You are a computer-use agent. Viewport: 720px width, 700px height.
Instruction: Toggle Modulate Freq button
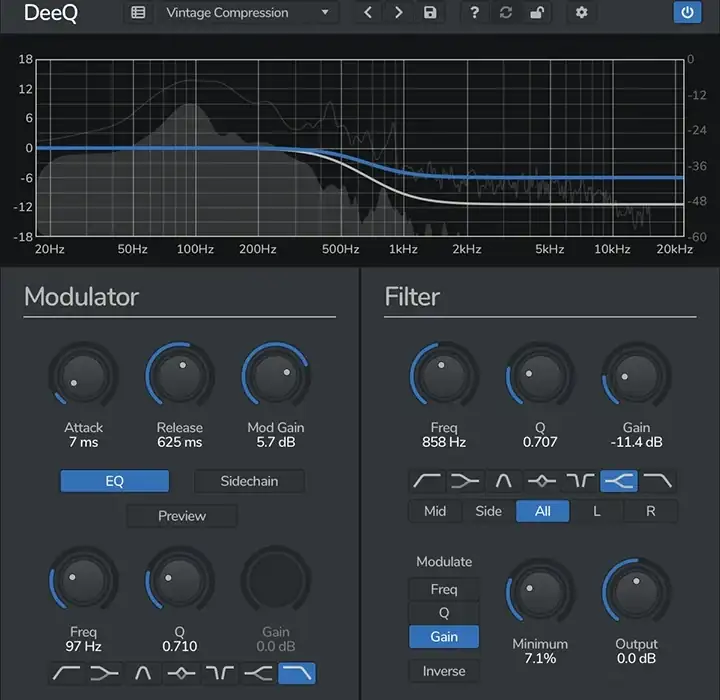pyautogui.click(x=444, y=589)
